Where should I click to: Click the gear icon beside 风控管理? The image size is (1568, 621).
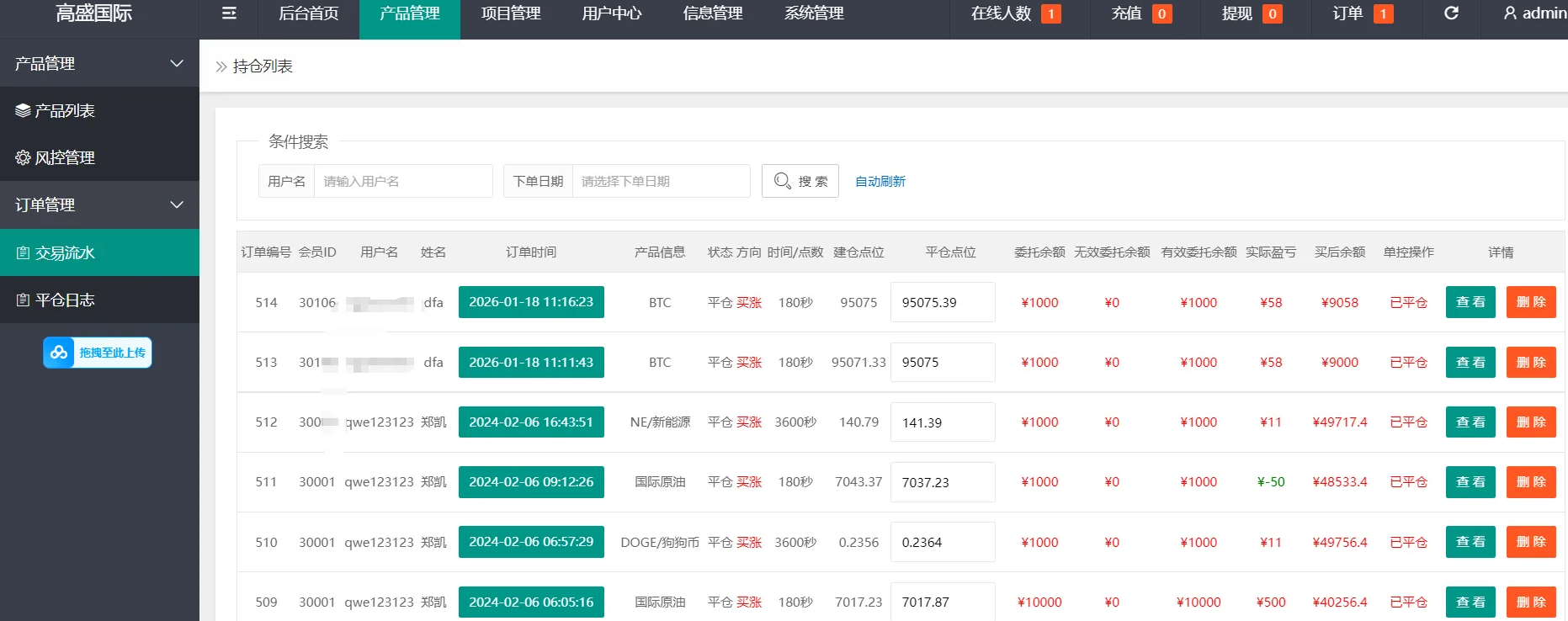[23, 157]
